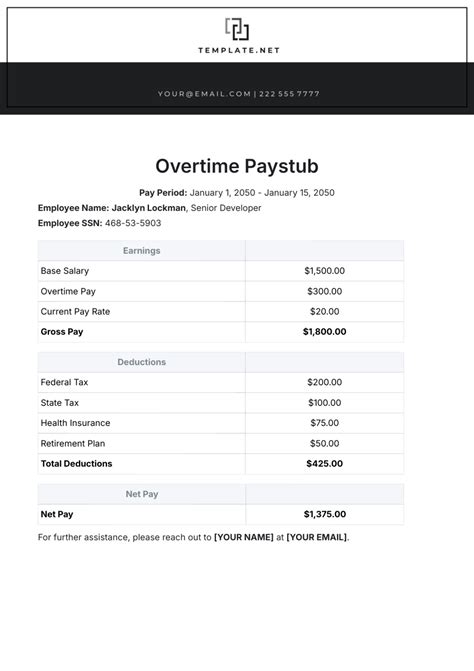
Task: Click the $20.00 pay rate value
Action: click(x=325, y=312)
